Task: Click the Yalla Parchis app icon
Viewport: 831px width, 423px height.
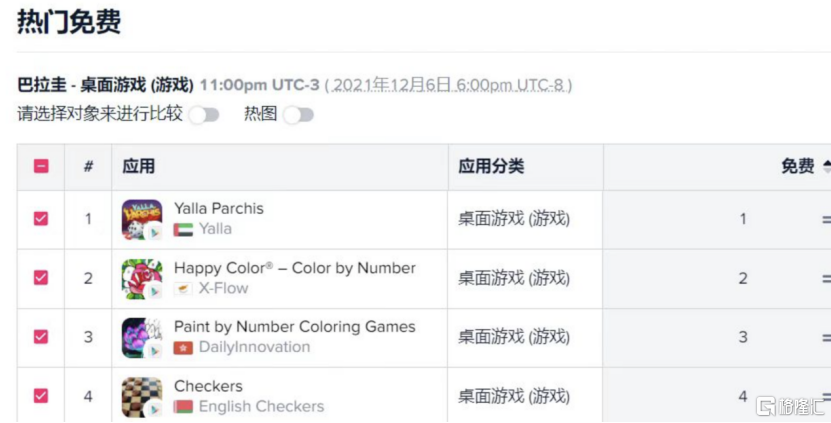Action: pyautogui.click(x=141, y=219)
